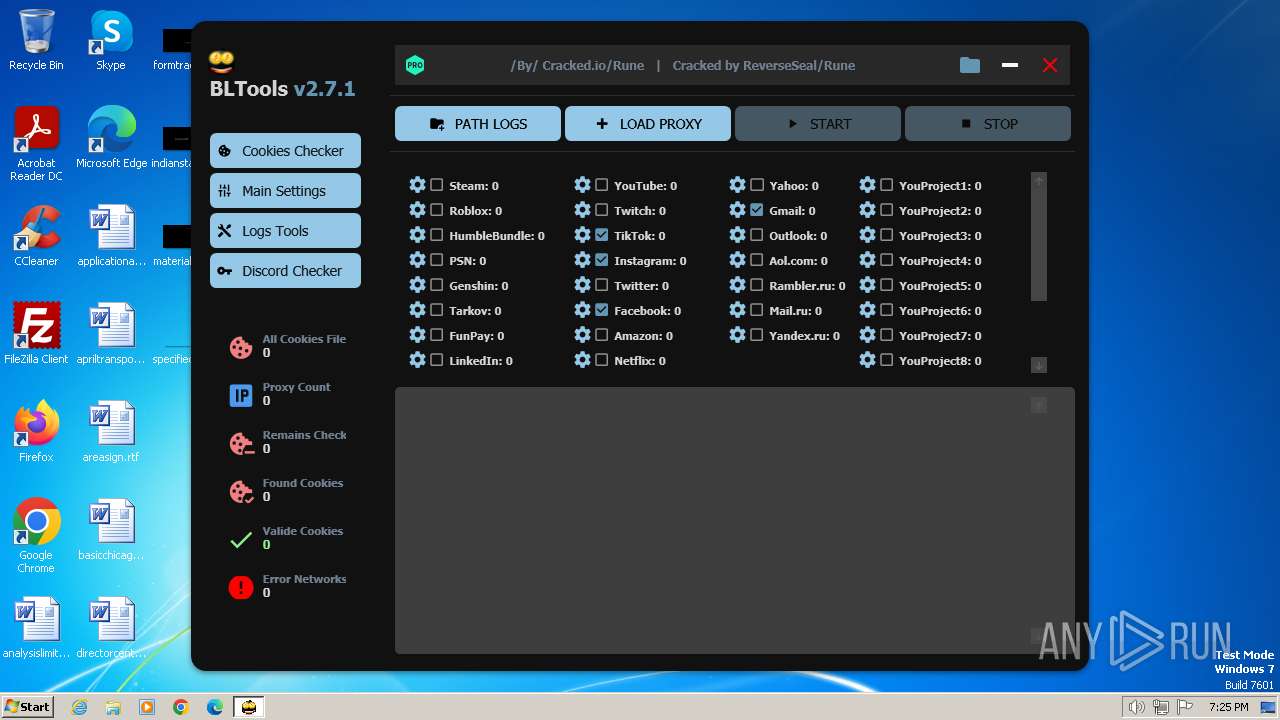1280x720 pixels.
Task: Open the Cookies Checker tab
Action: click(285, 151)
